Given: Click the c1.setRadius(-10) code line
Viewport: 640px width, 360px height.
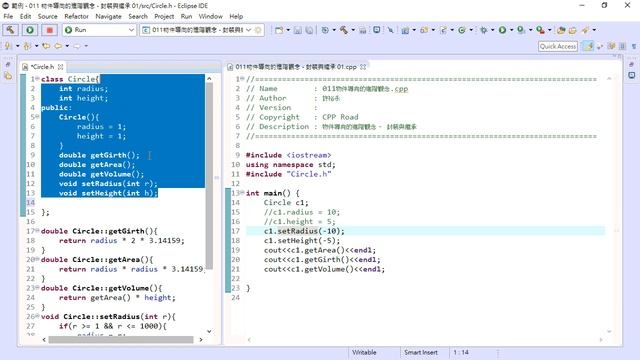Looking at the screenshot, I should click(x=304, y=231).
